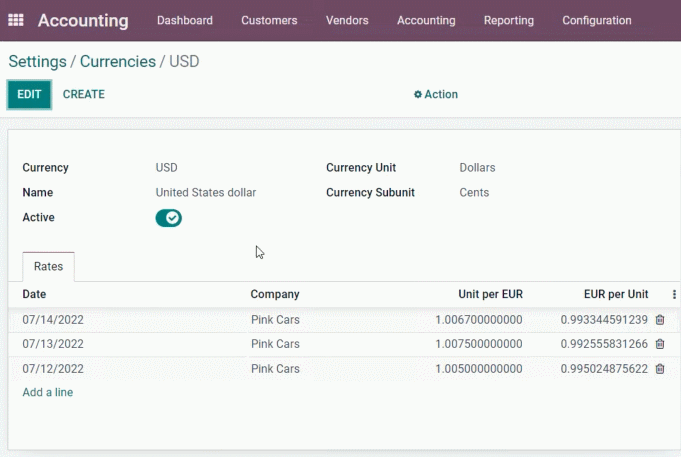
Task: Click the EDIT button
Action: 29,94
